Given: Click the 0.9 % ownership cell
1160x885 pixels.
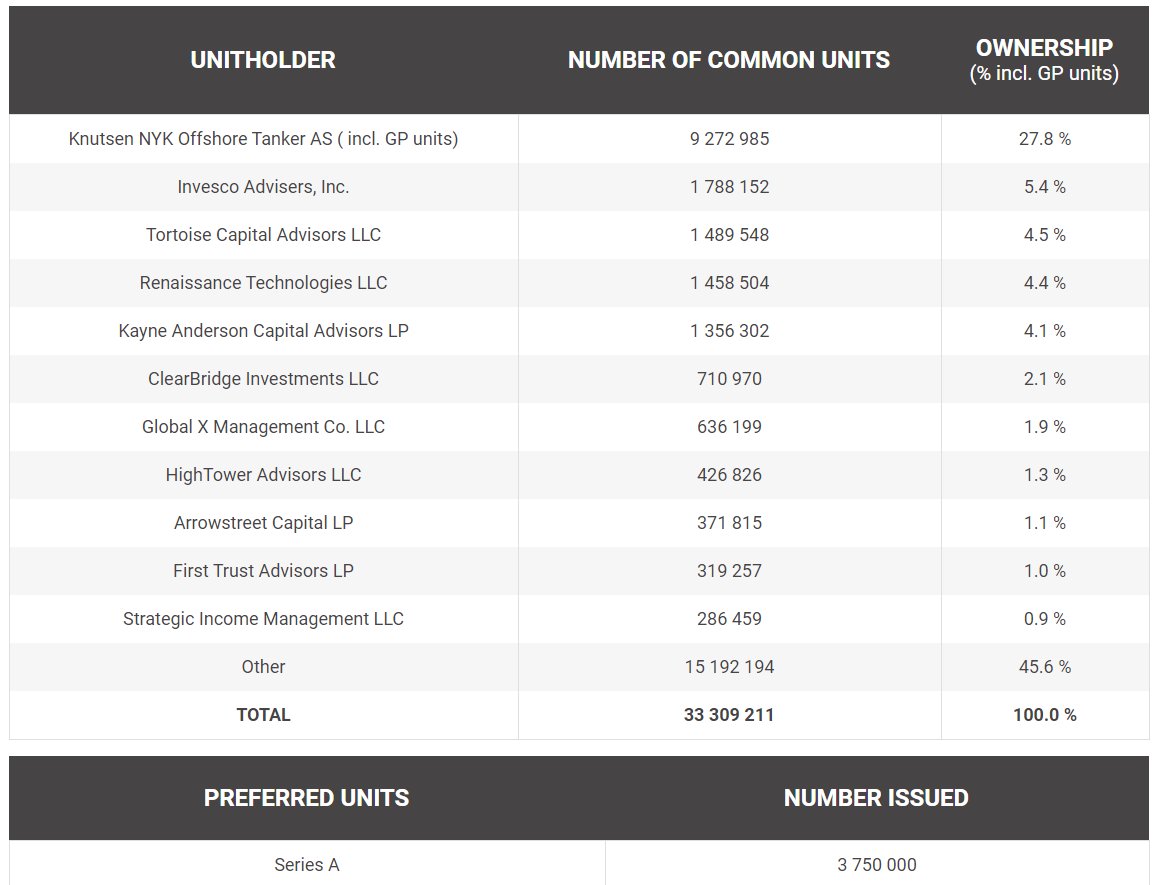Looking at the screenshot, I should pyautogui.click(x=1045, y=619).
